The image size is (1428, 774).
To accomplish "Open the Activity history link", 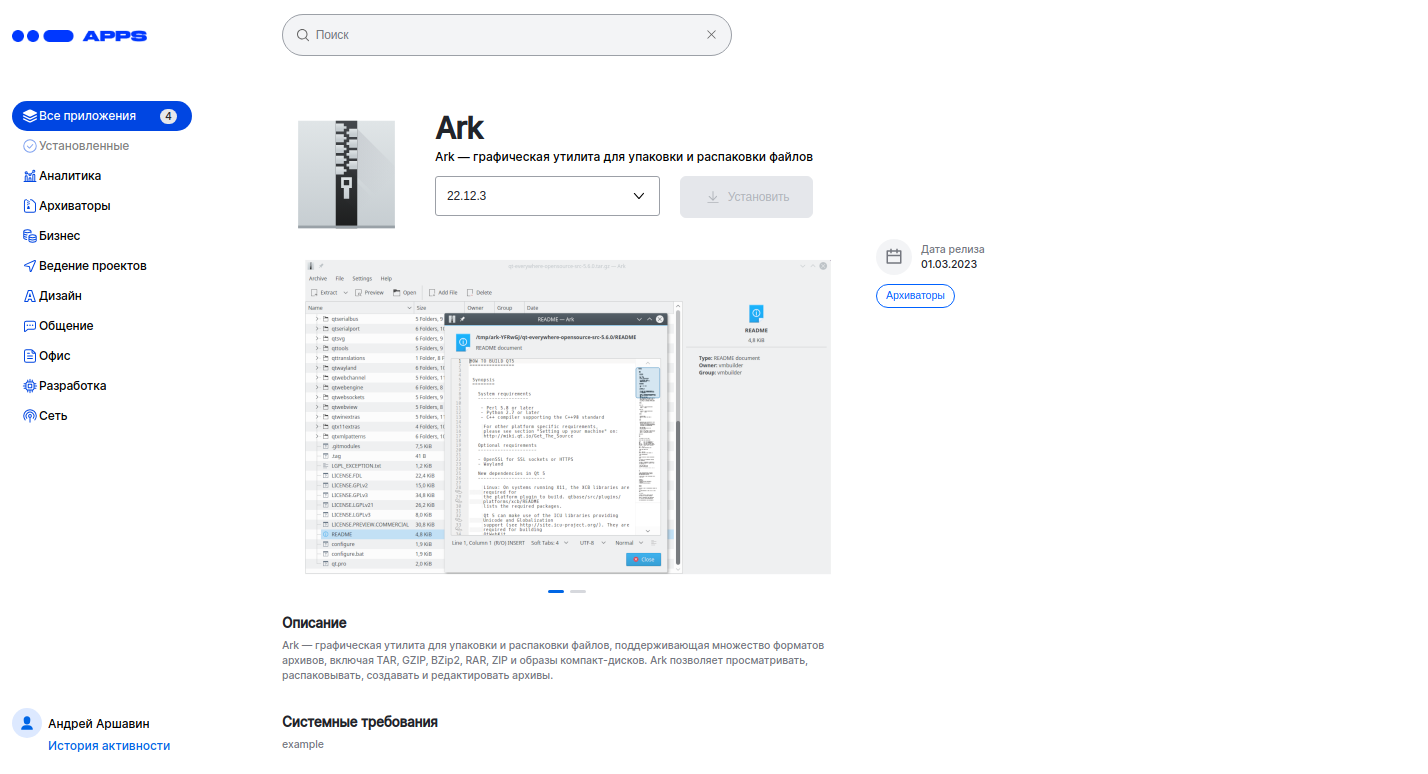I will click(x=109, y=746).
